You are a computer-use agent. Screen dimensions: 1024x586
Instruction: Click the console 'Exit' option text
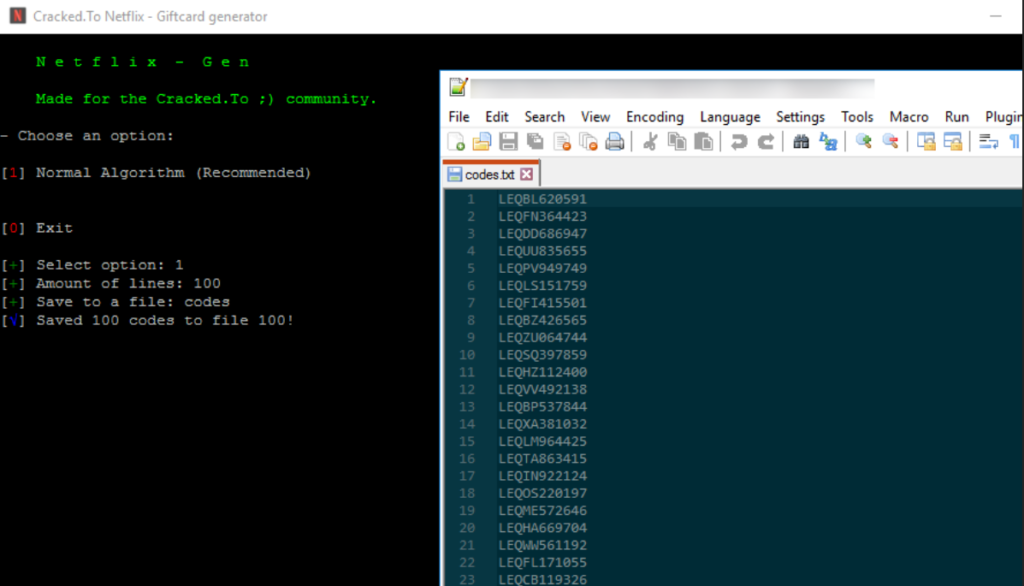tap(54, 228)
